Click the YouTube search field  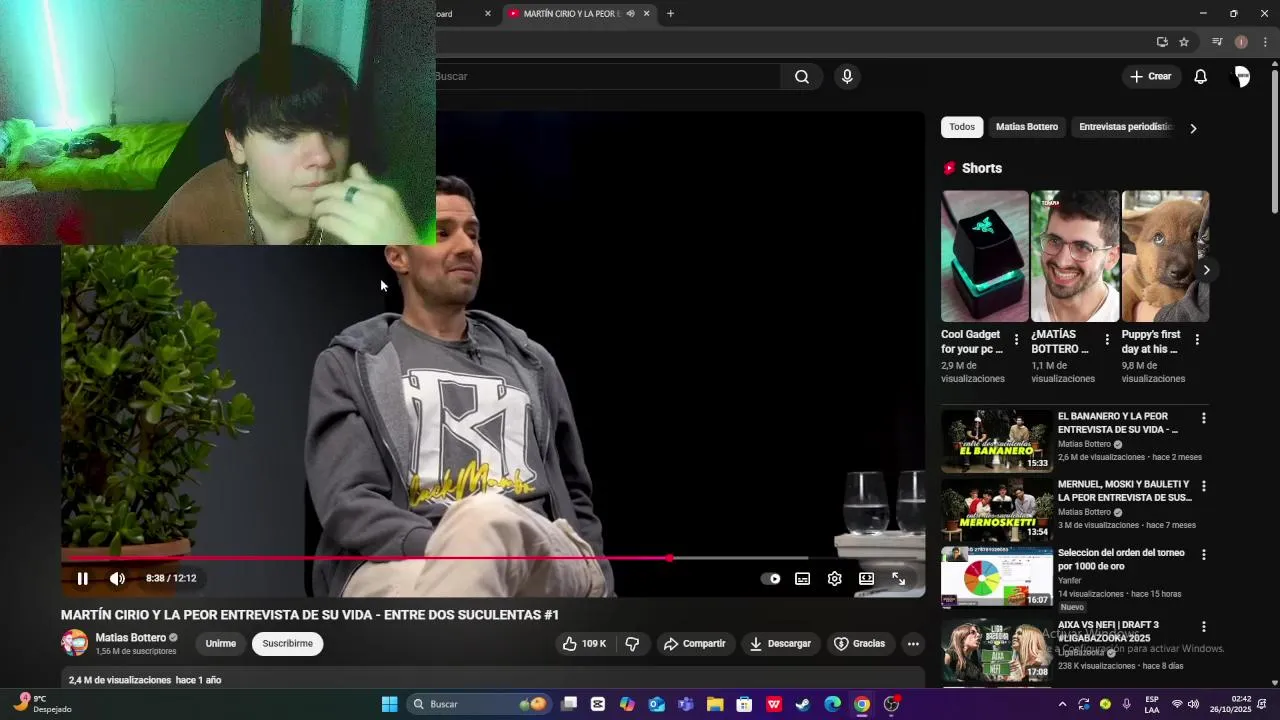[x=608, y=76]
